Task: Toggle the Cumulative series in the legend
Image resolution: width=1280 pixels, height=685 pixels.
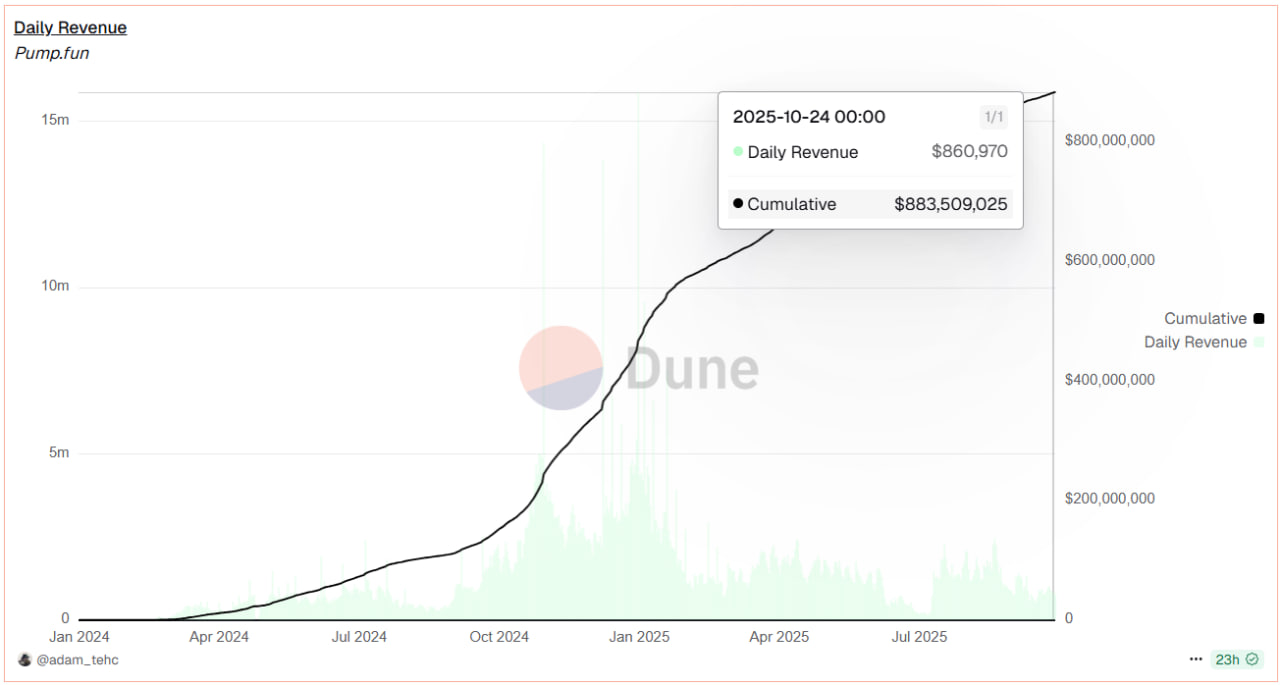Action: point(1205,319)
